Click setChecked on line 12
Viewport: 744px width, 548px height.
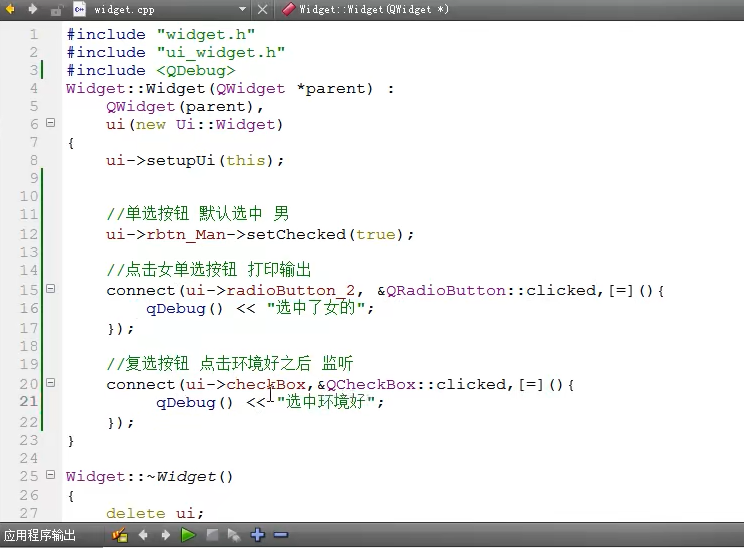[x=296, y=235]
